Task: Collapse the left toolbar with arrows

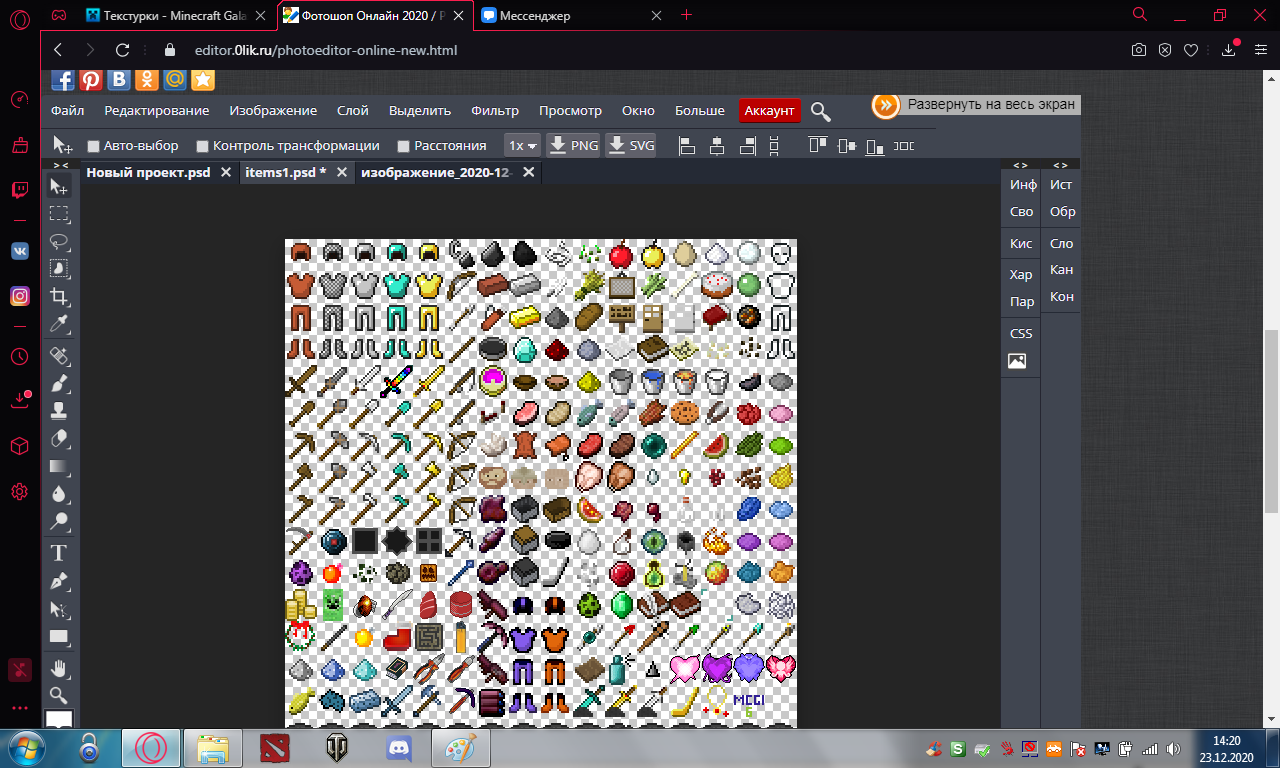Action: (x=60, y=165)
